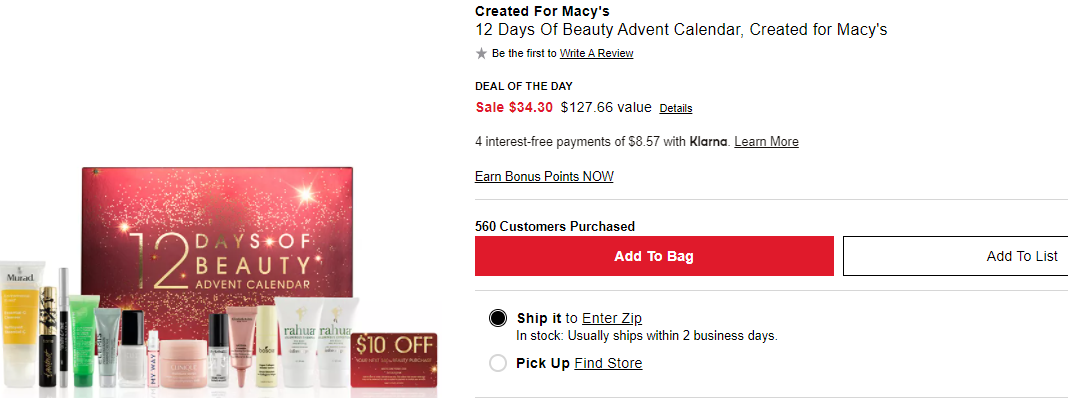Select the Pick Up radio button
The image size is (1068, 398).
pyautogui.click(x=498, y=363)
